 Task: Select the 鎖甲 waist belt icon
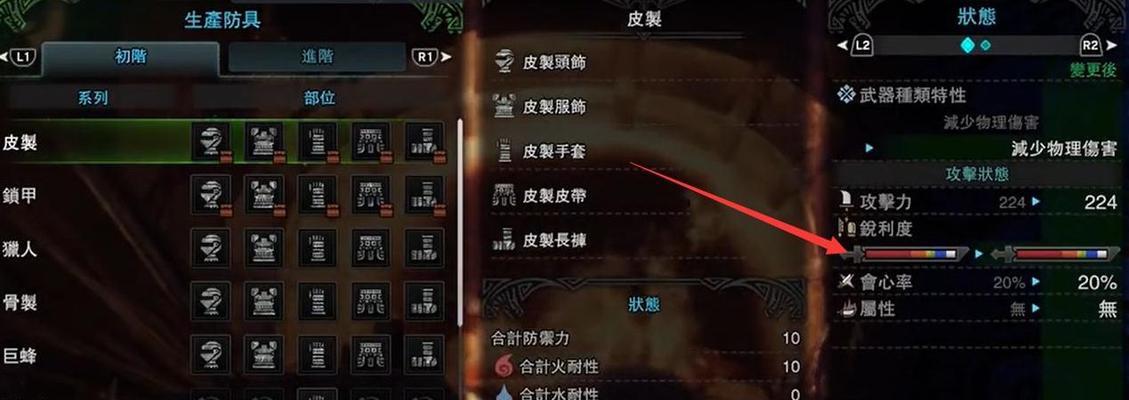tap(371, 195)
